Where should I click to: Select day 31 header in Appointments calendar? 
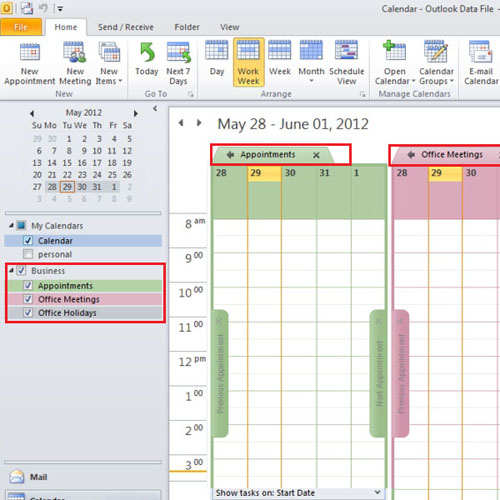click(333, 173)
